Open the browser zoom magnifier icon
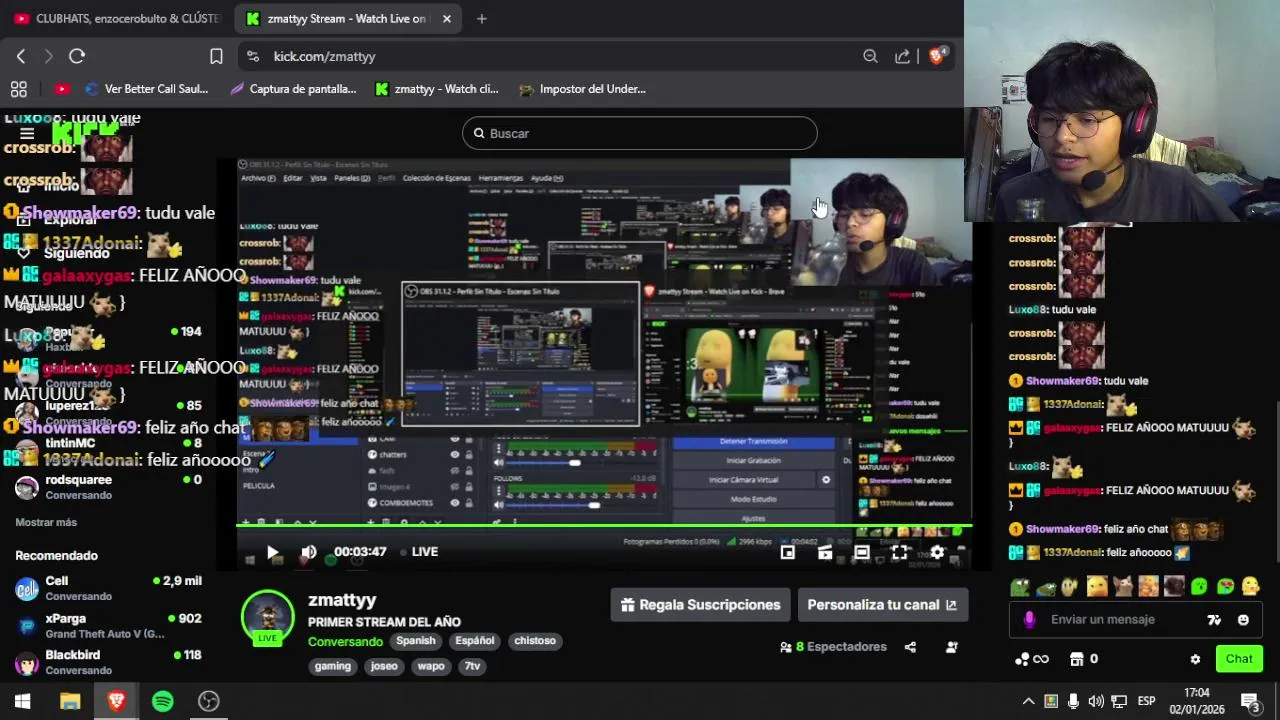This screenshot has width=1280, height=720. 870,56
